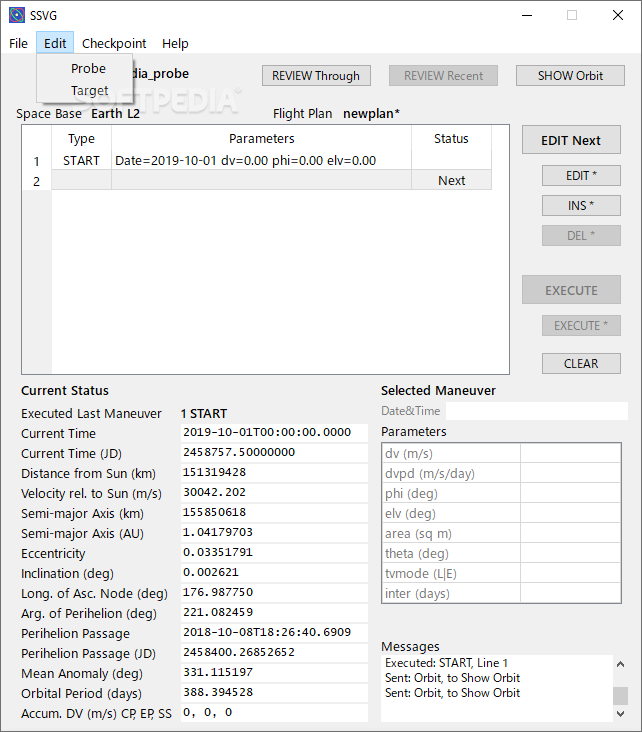The image size is (642, 732).
Task: Click the dvpd (m/s/day) parameter row
Action: [x=501, y=473]
